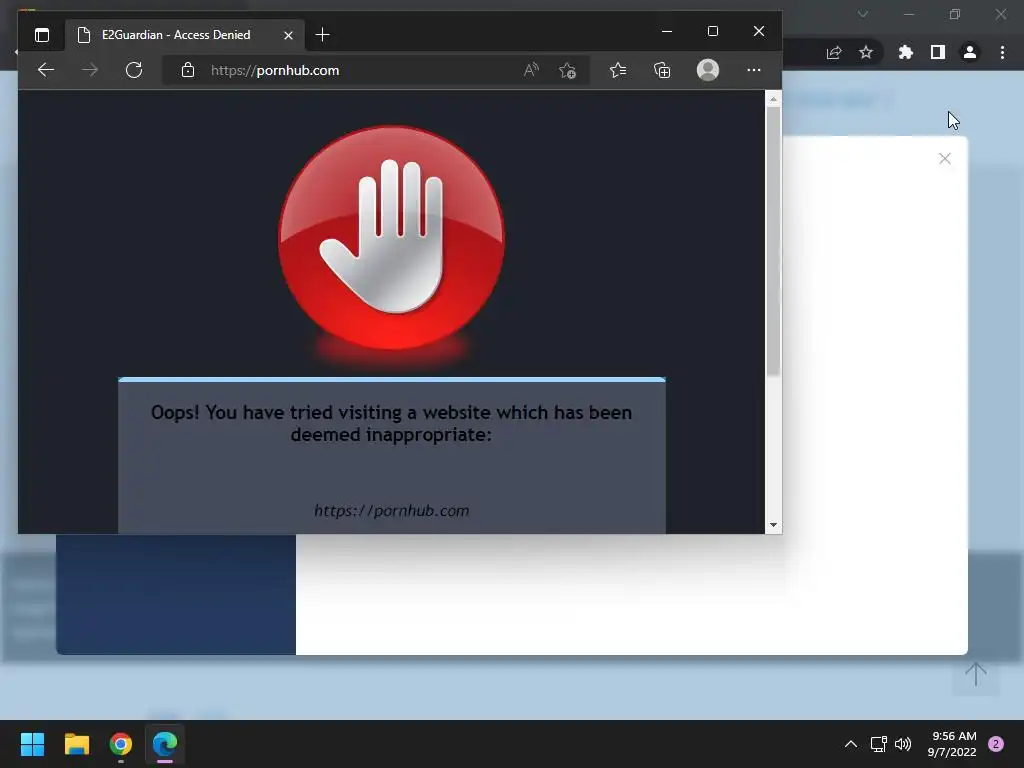Switch to Microsoft Edge on taskbar

(x=165, y=744)
